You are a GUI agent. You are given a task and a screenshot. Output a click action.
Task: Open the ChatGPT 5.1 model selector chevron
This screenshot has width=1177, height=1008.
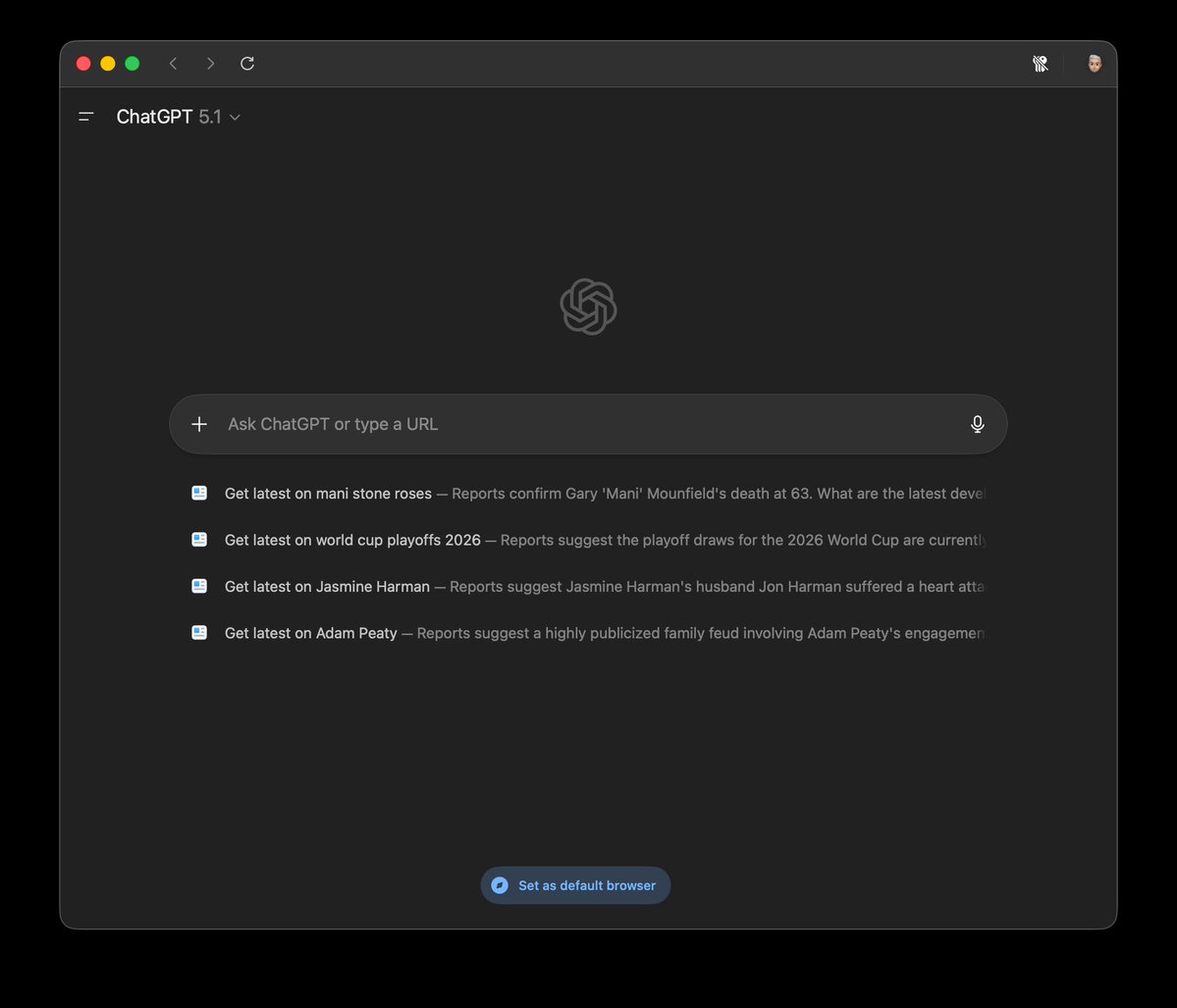(235, 117)
